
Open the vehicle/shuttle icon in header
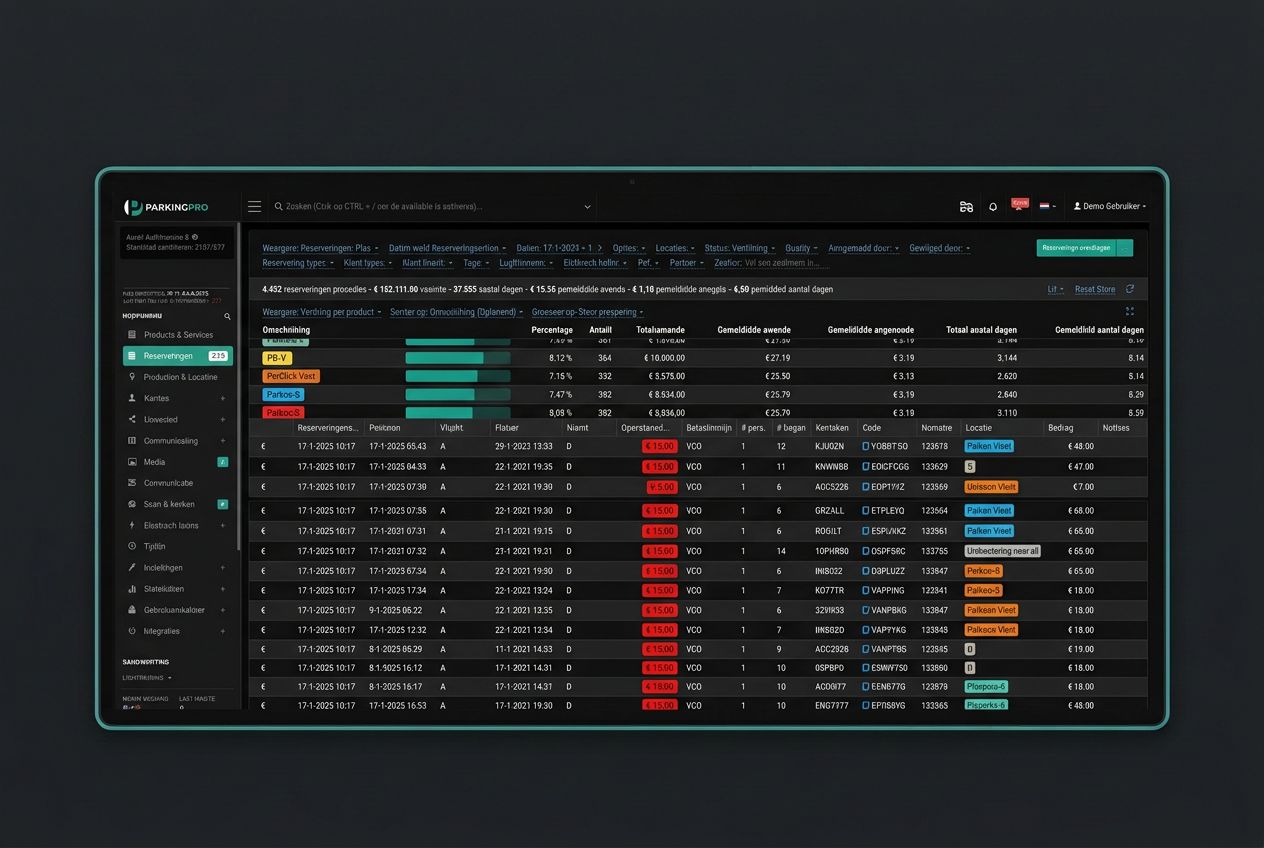(966, 207)
